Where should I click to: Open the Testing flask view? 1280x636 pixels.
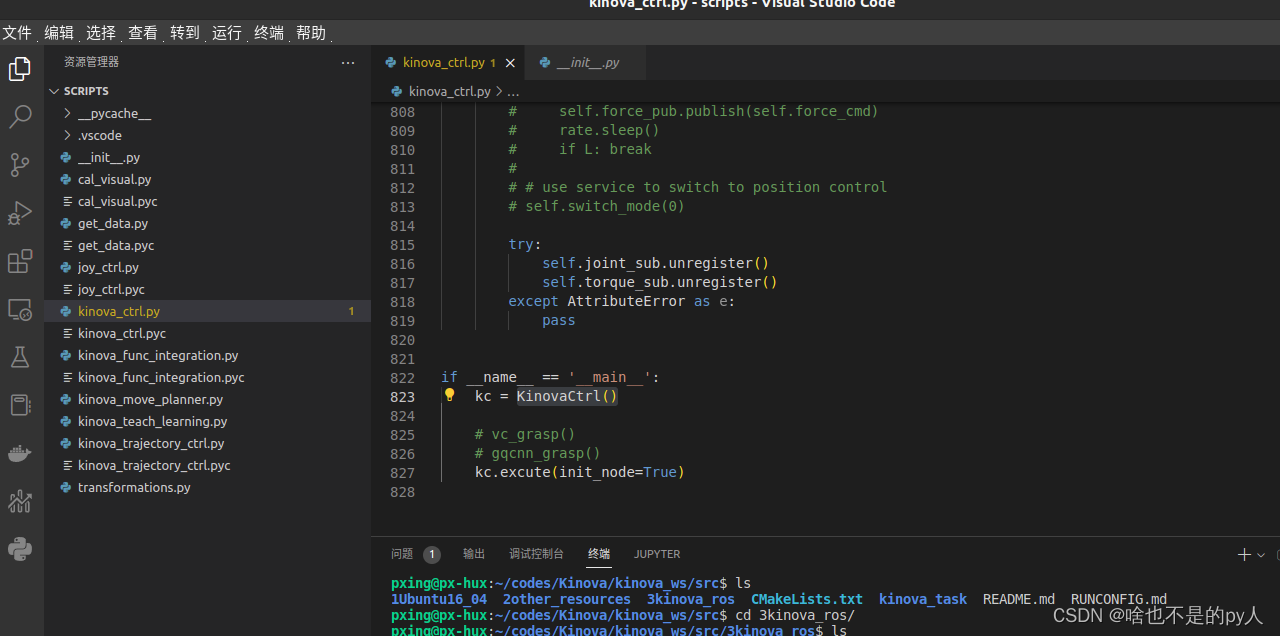[20, 357]
